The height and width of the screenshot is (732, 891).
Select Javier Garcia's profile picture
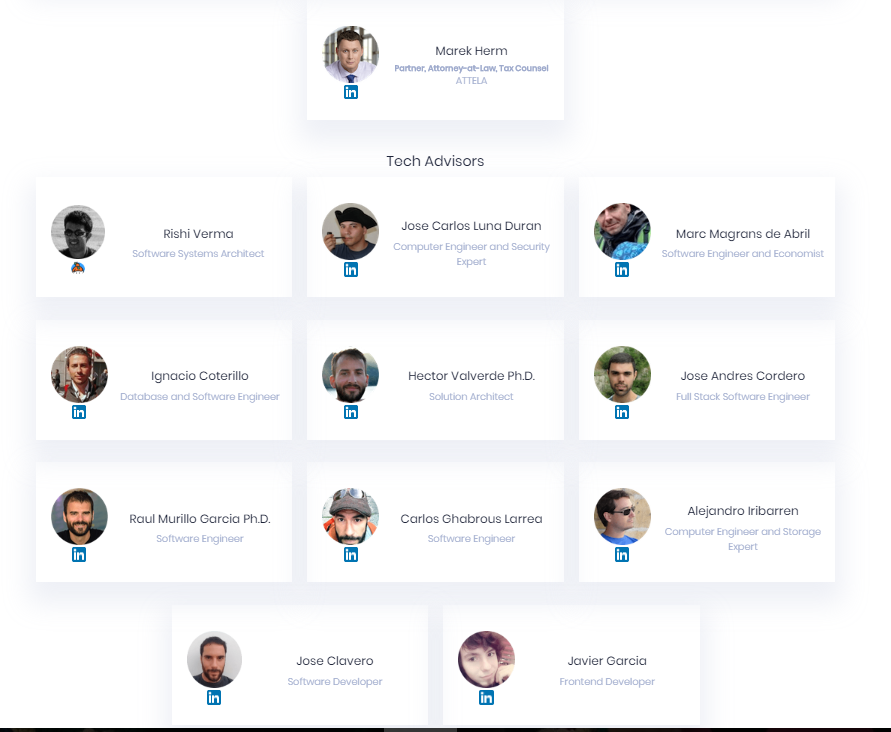(486, 659)
